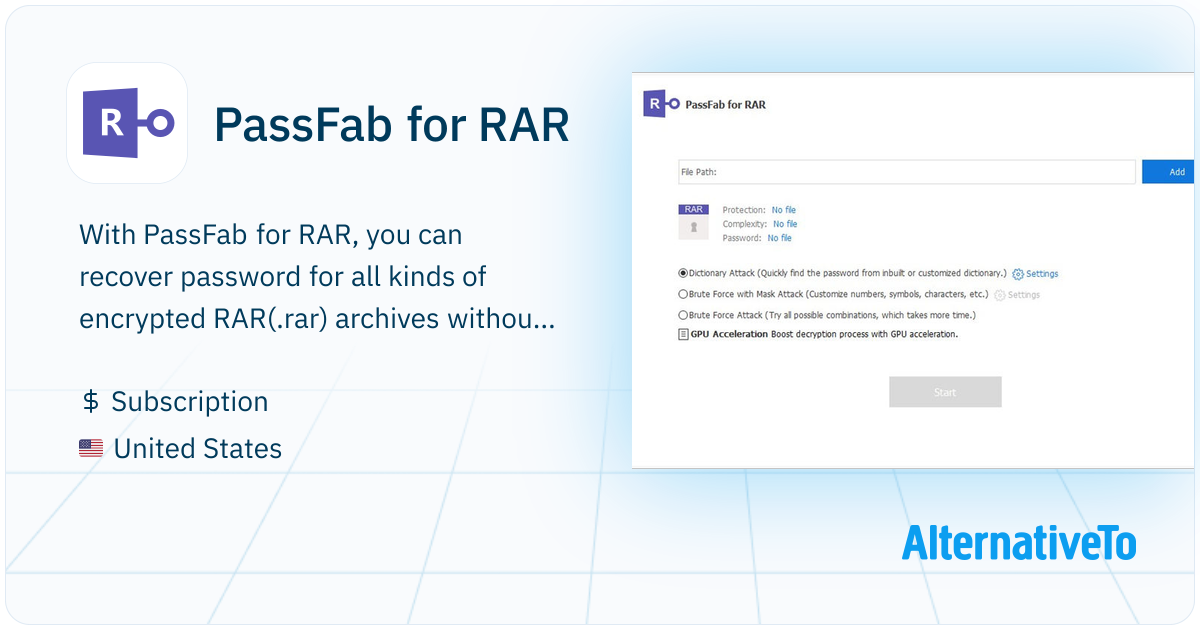The image size is (1200, 630).
Task: Open the Settings link for Dictionary Attack
Action: [1042, 274]
